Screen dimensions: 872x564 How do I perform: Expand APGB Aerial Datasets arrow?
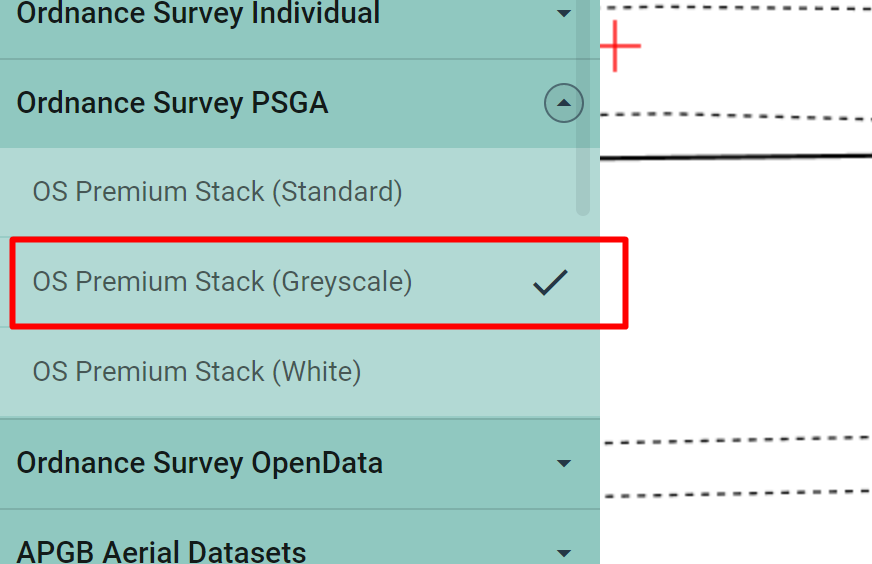tap(564, 552)
